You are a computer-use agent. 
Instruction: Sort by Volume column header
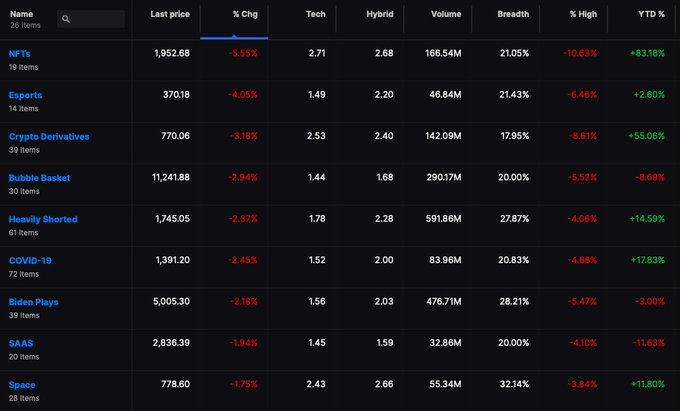(x=446, y=14)
